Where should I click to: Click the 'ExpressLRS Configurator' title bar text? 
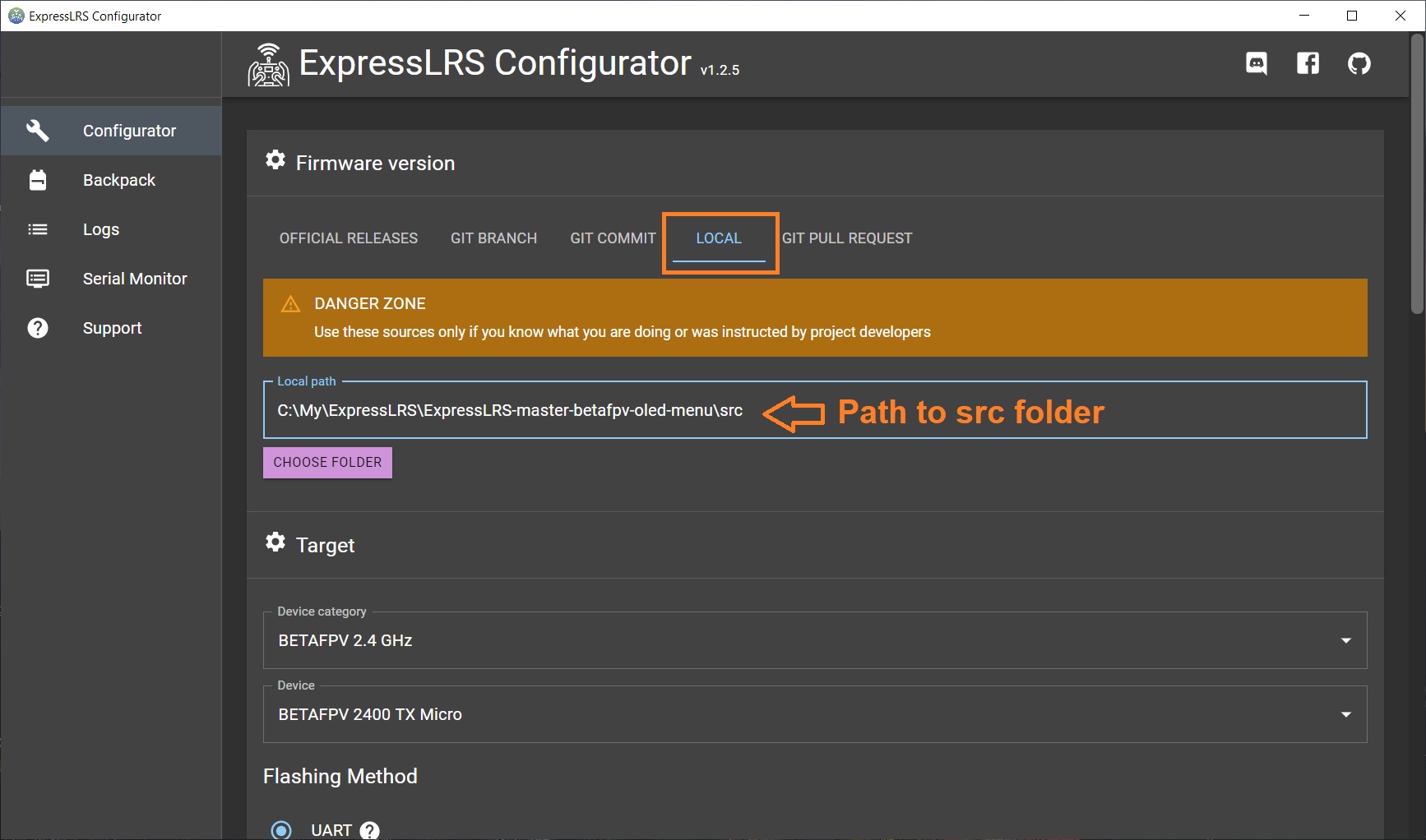[95, 16]
